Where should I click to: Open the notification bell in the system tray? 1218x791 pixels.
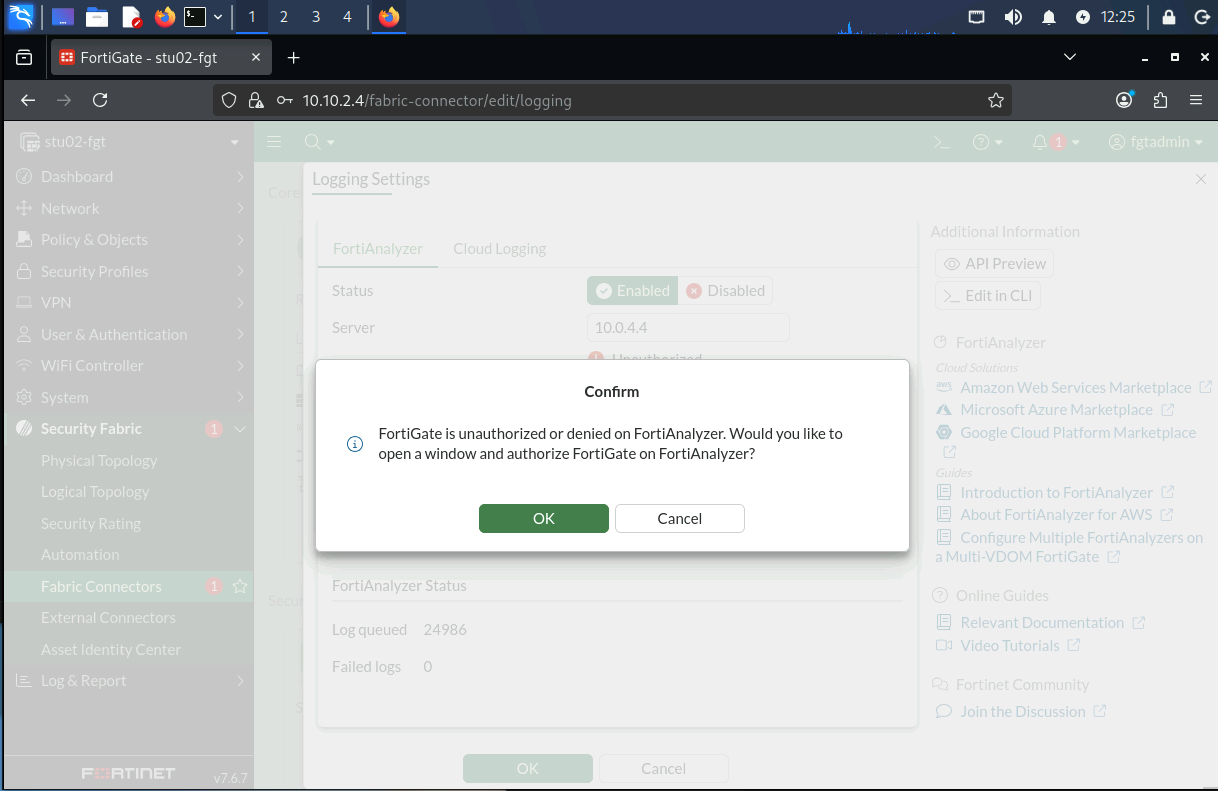[1049, 17]
